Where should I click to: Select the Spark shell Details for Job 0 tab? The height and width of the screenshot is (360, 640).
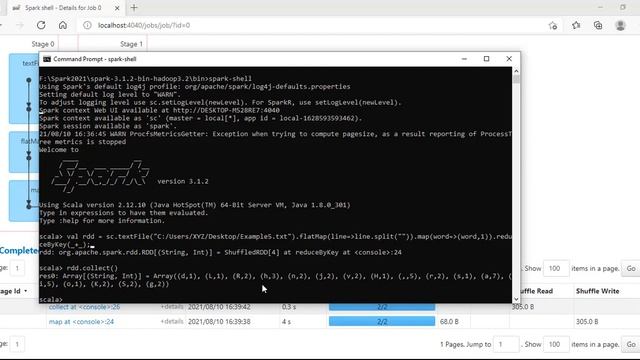point(63,8)
